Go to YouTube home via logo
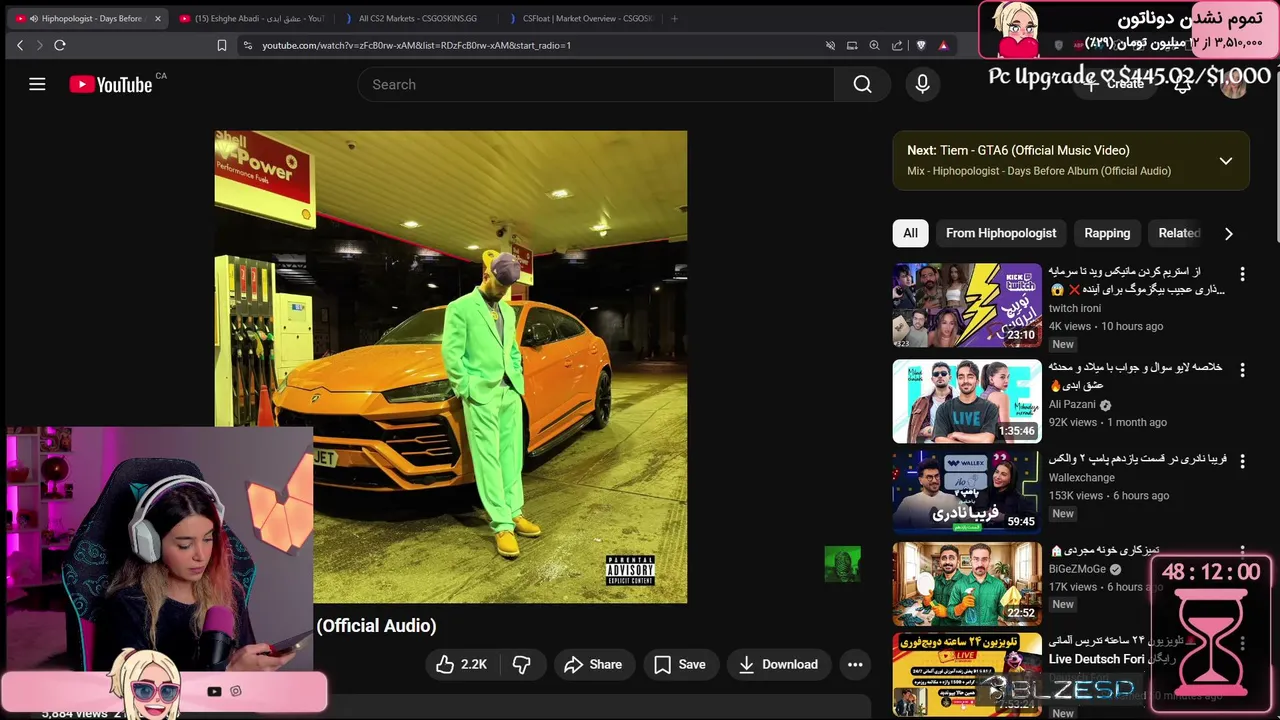This screenshot has height=720, width=1280. pyautogui.click(x=110, y=85)
